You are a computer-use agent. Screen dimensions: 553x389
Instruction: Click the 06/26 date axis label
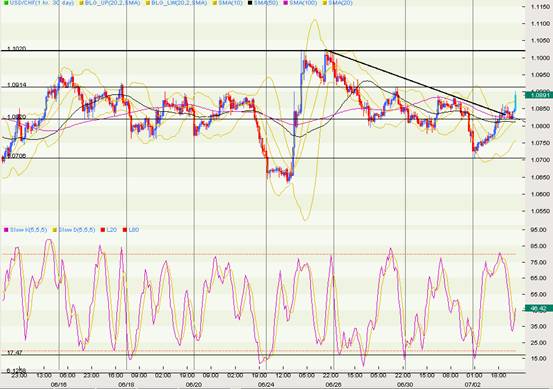[x=333, y=384]
